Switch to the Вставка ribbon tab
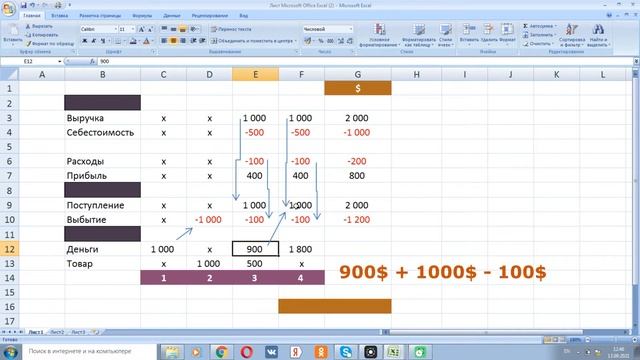Image resolution: width=640 pixels, height=360 pixels. (x=60, y=16)
